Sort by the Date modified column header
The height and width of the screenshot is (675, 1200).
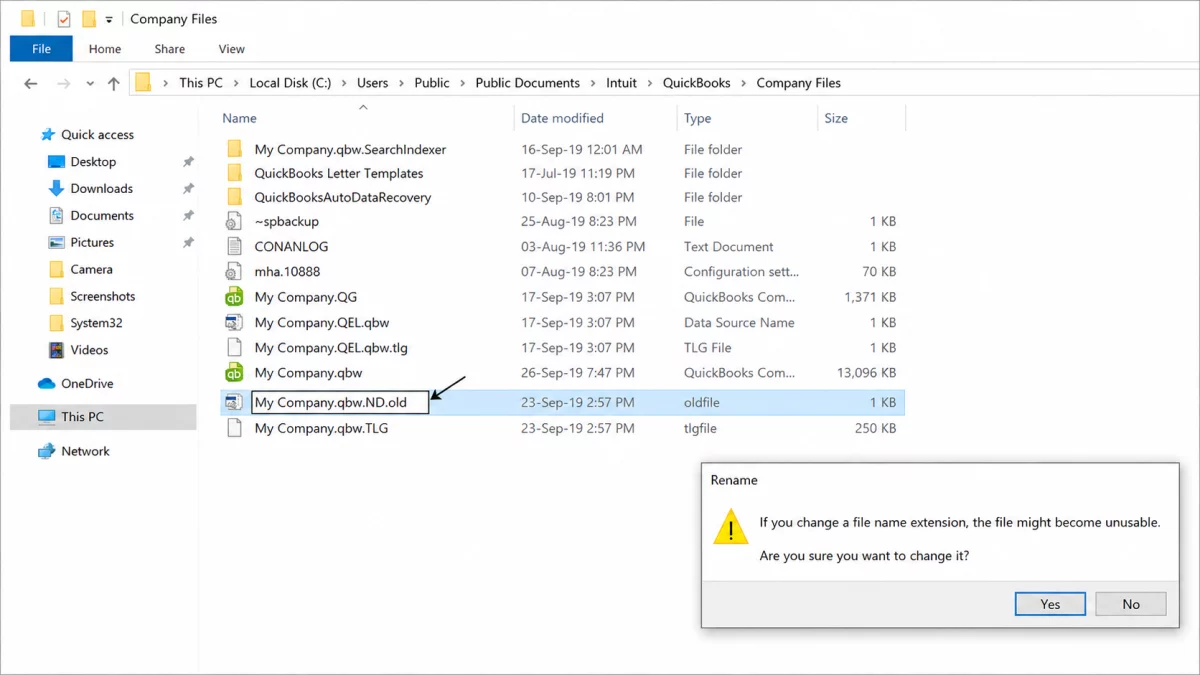pos(562,118)
